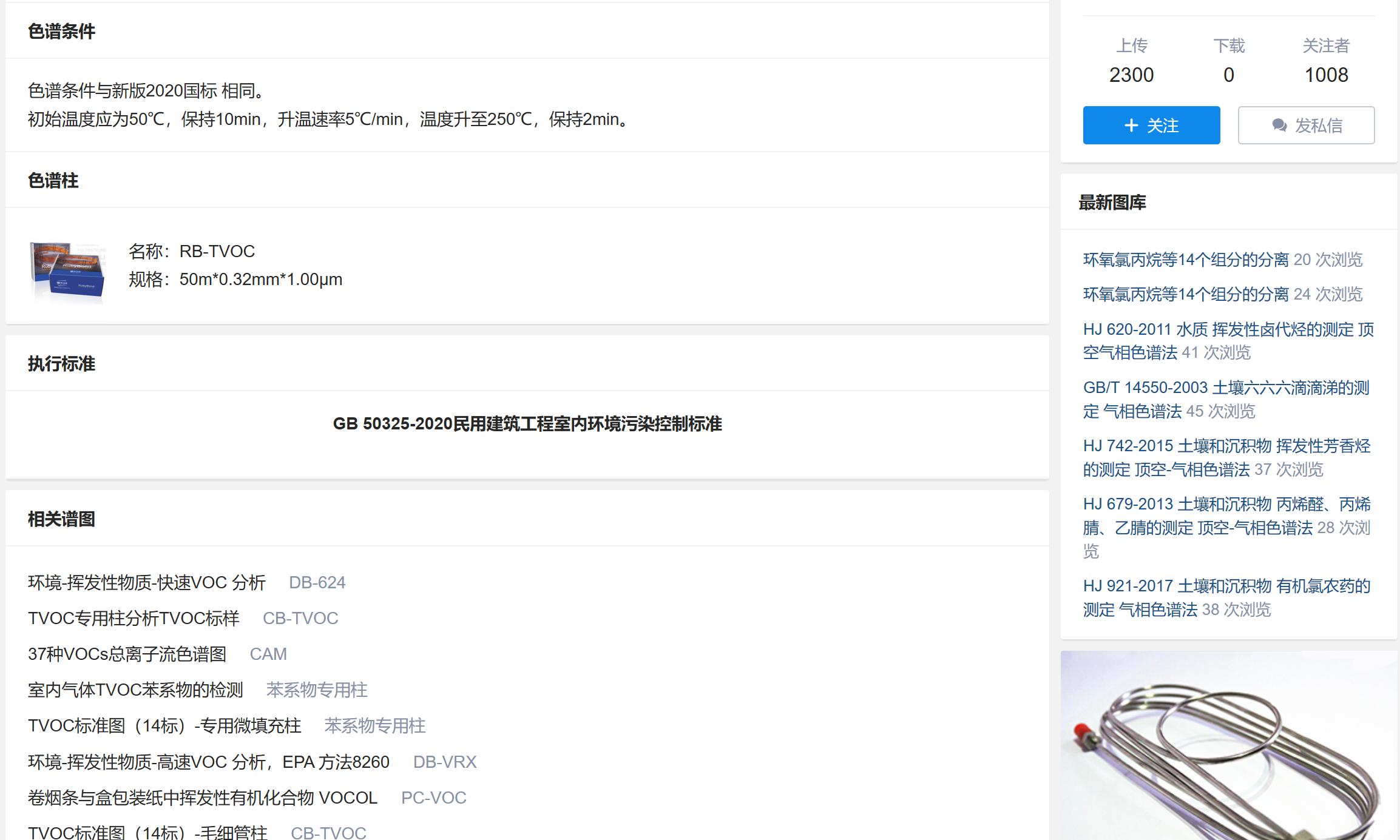
Task: Click the DB-624 column tag
Action: [x=317, y=582]
